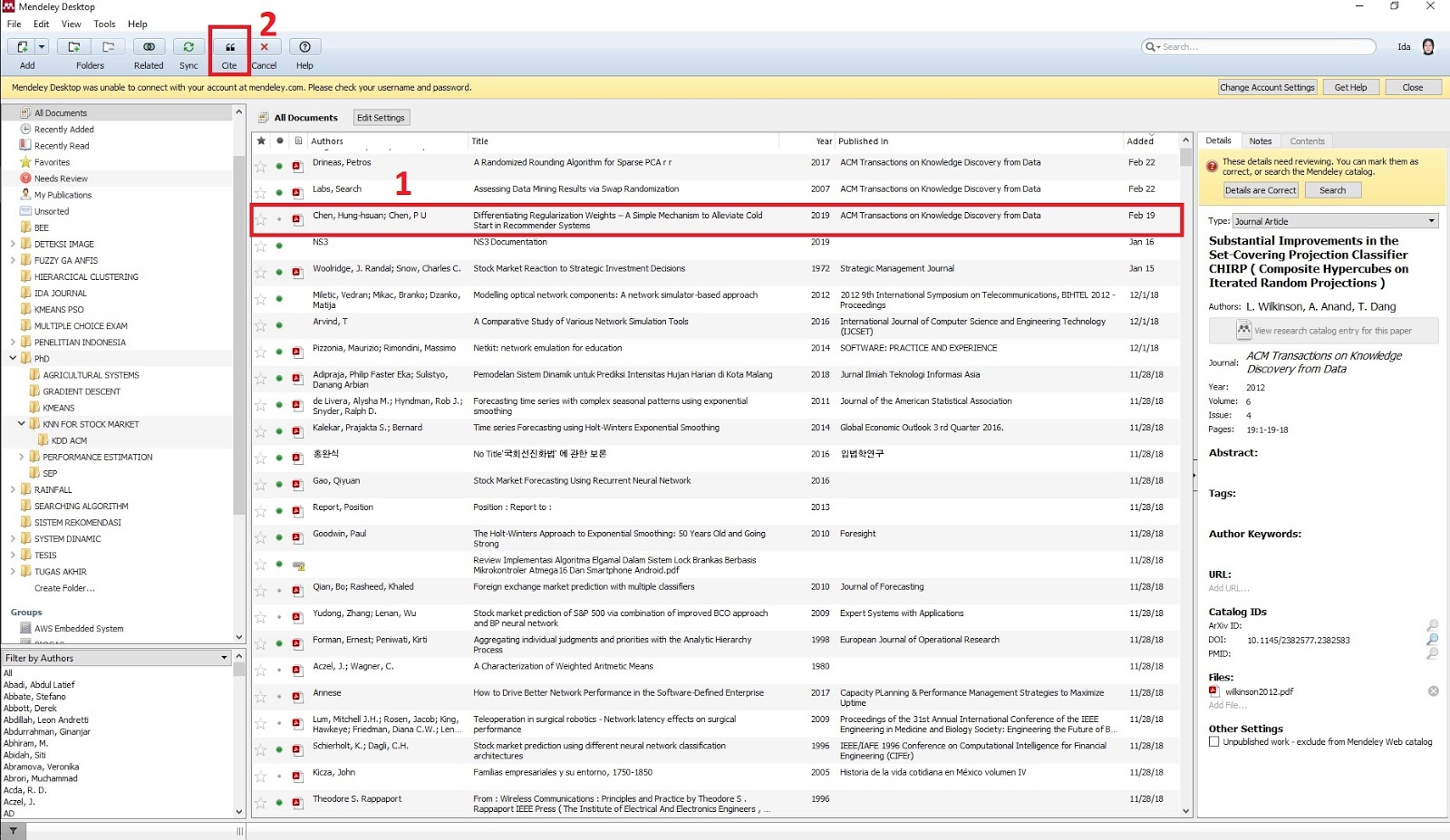Expand the PERFORMANCE ESTIMATION folder
The image size is (1450, 840).
coord(22,457)
